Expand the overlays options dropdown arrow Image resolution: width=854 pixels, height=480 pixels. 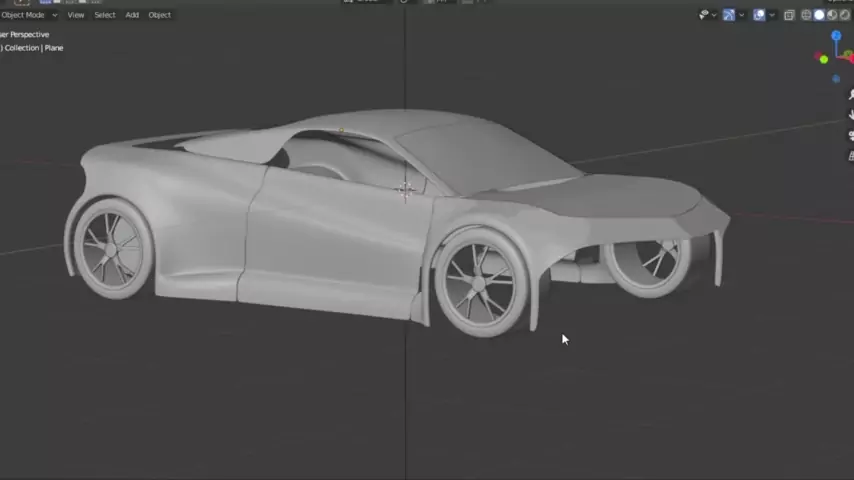(x=772, y=15)
